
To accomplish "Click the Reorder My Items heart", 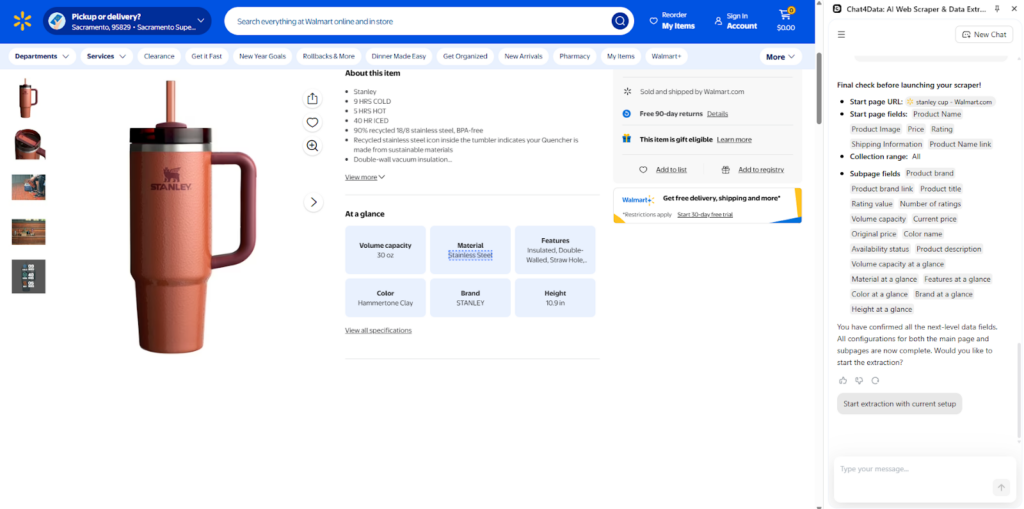I will click(653, 21).
